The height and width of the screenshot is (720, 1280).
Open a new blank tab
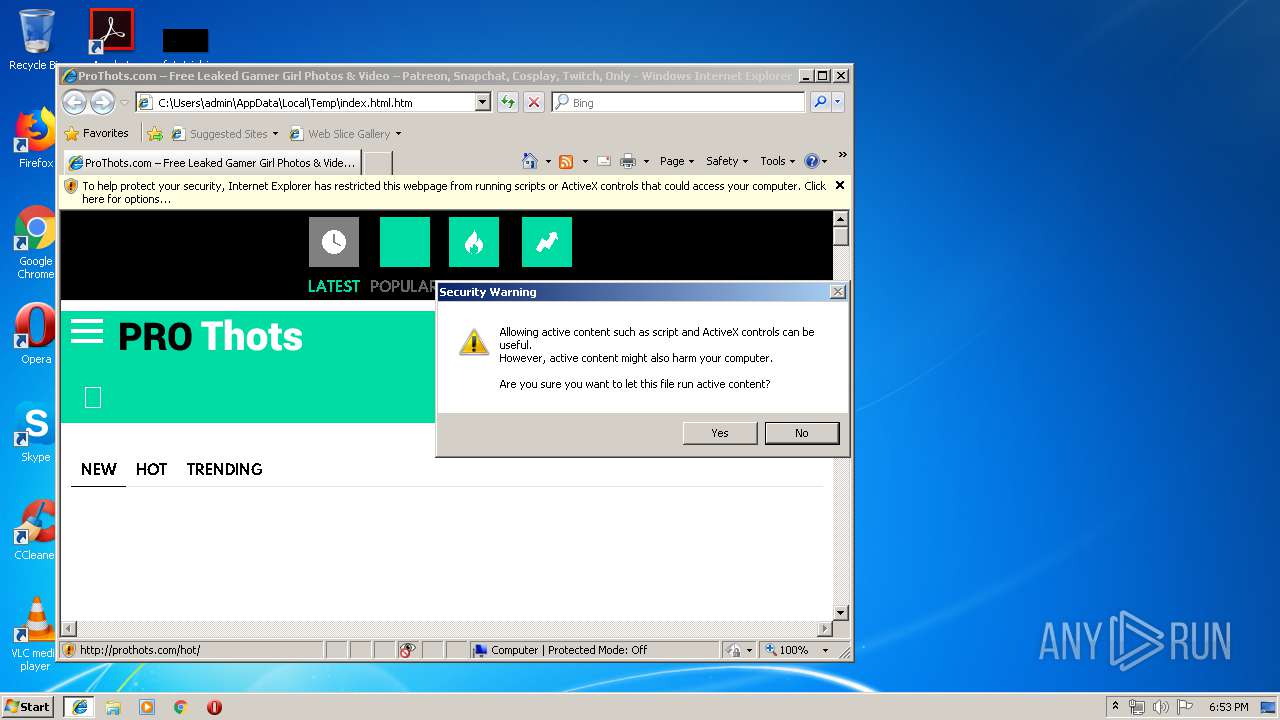377,163
